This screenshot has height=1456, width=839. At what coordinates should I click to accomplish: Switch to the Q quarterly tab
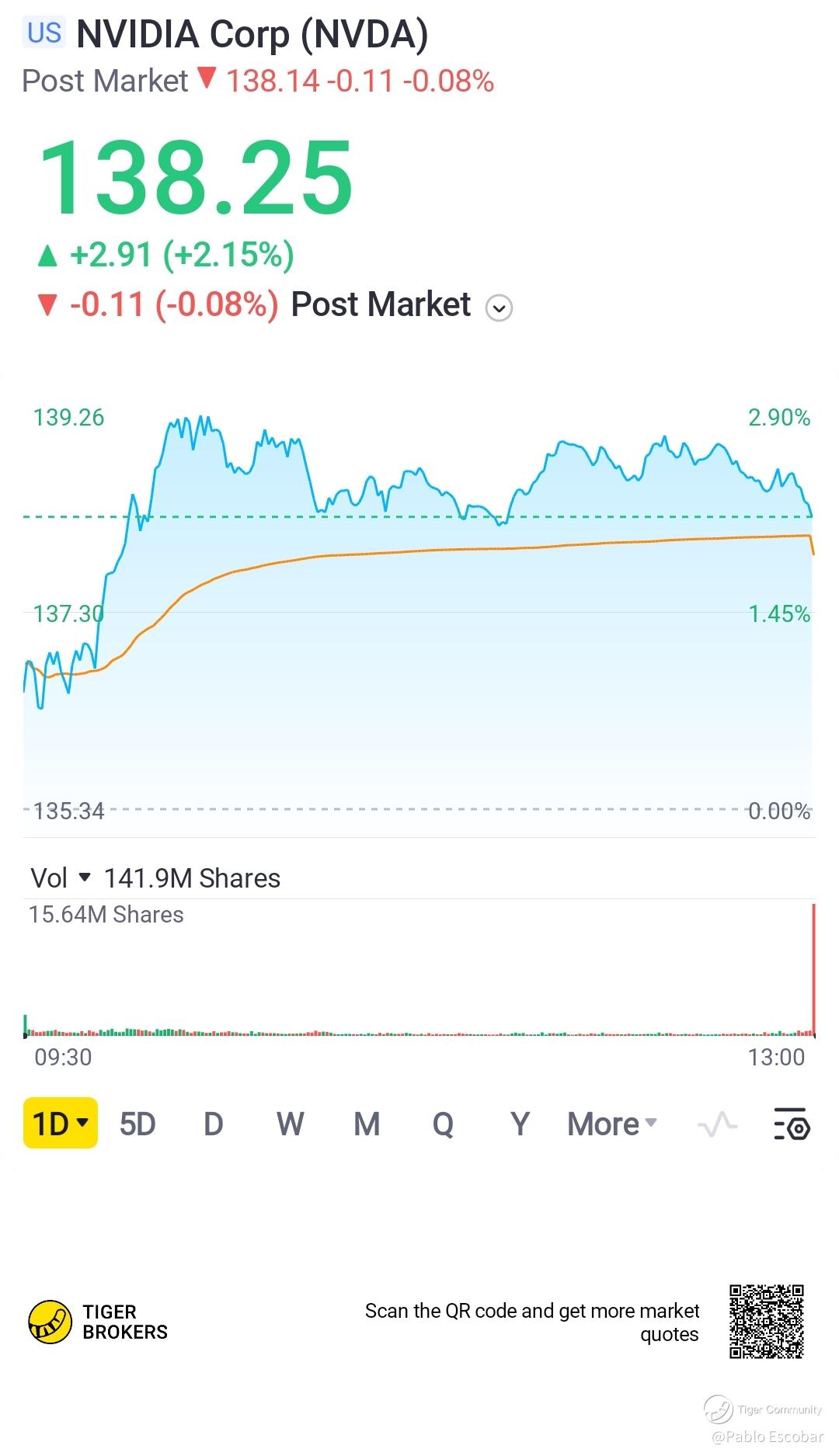[443, 1124]
